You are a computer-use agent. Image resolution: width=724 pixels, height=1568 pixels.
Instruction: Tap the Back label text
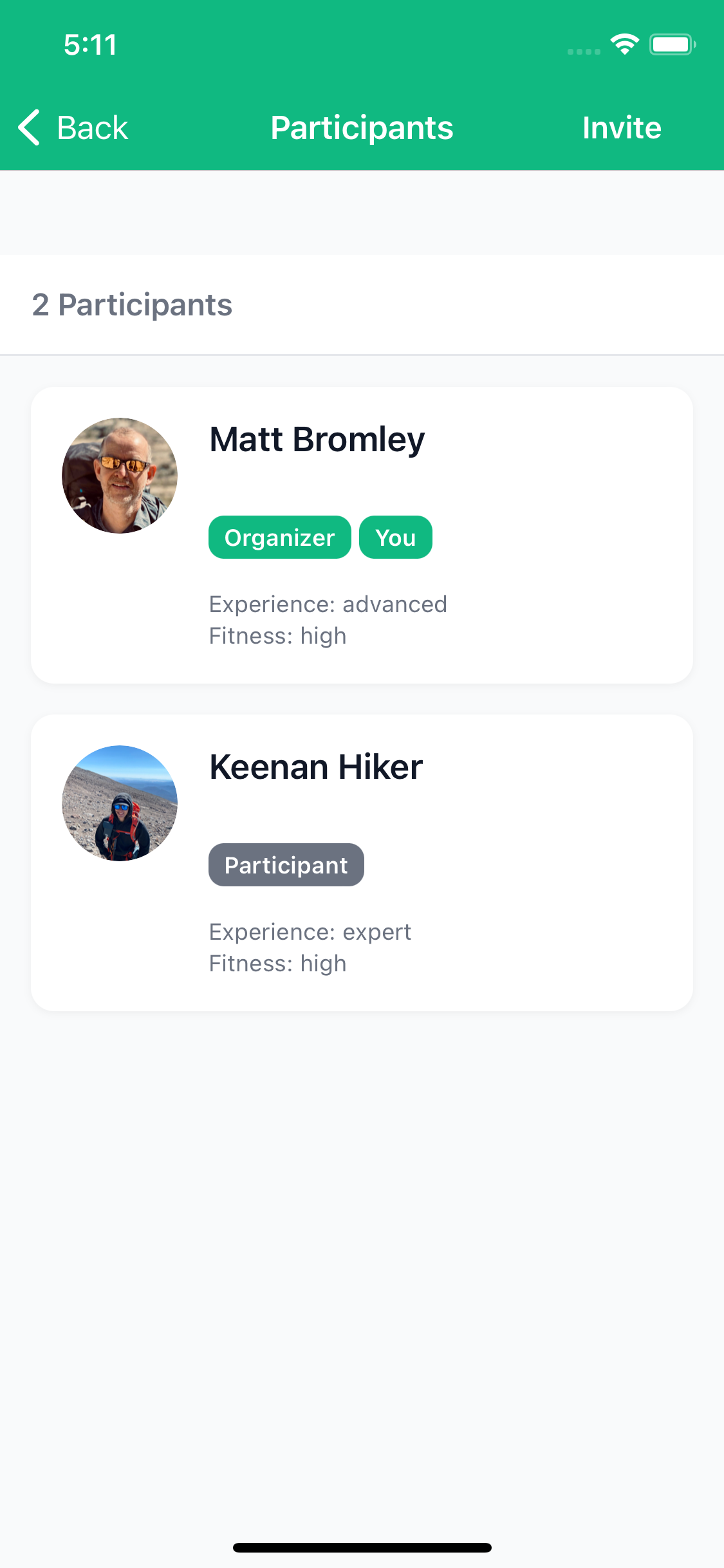tap(92, 127)
